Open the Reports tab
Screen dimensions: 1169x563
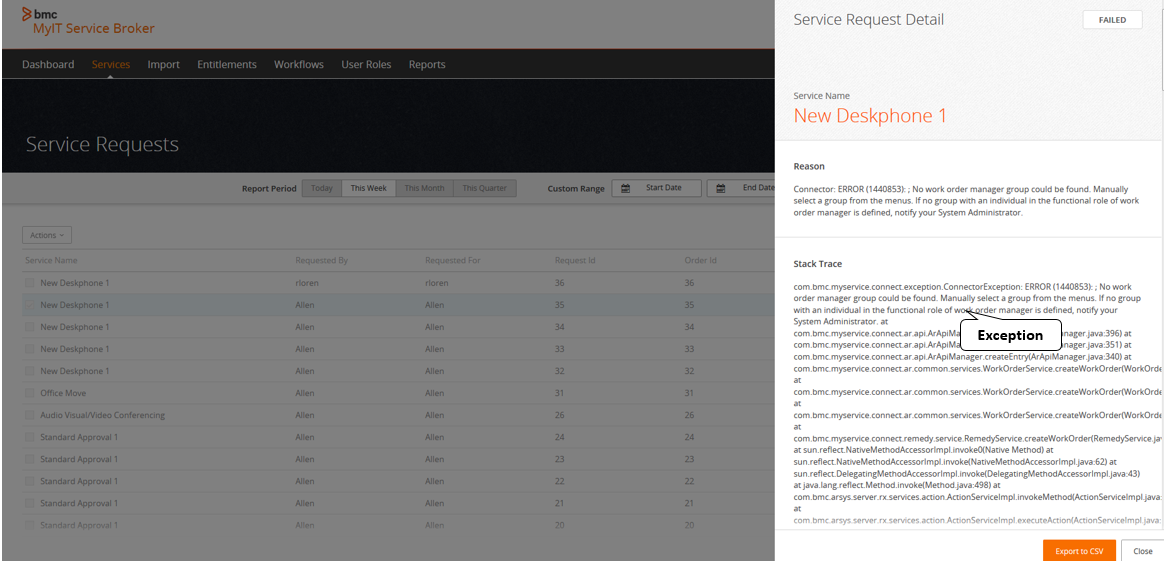coord(427,64)
